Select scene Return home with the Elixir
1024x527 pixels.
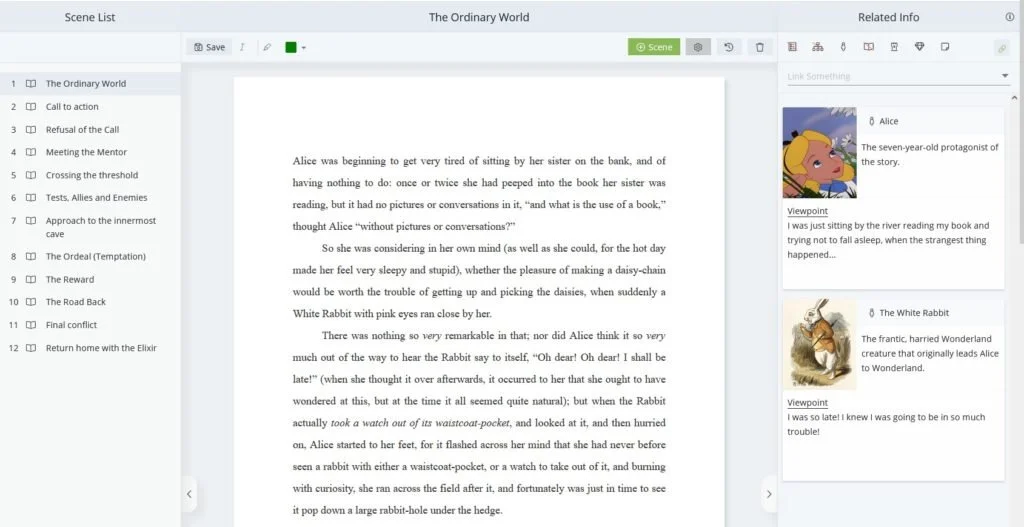click(x=90, y=348)
